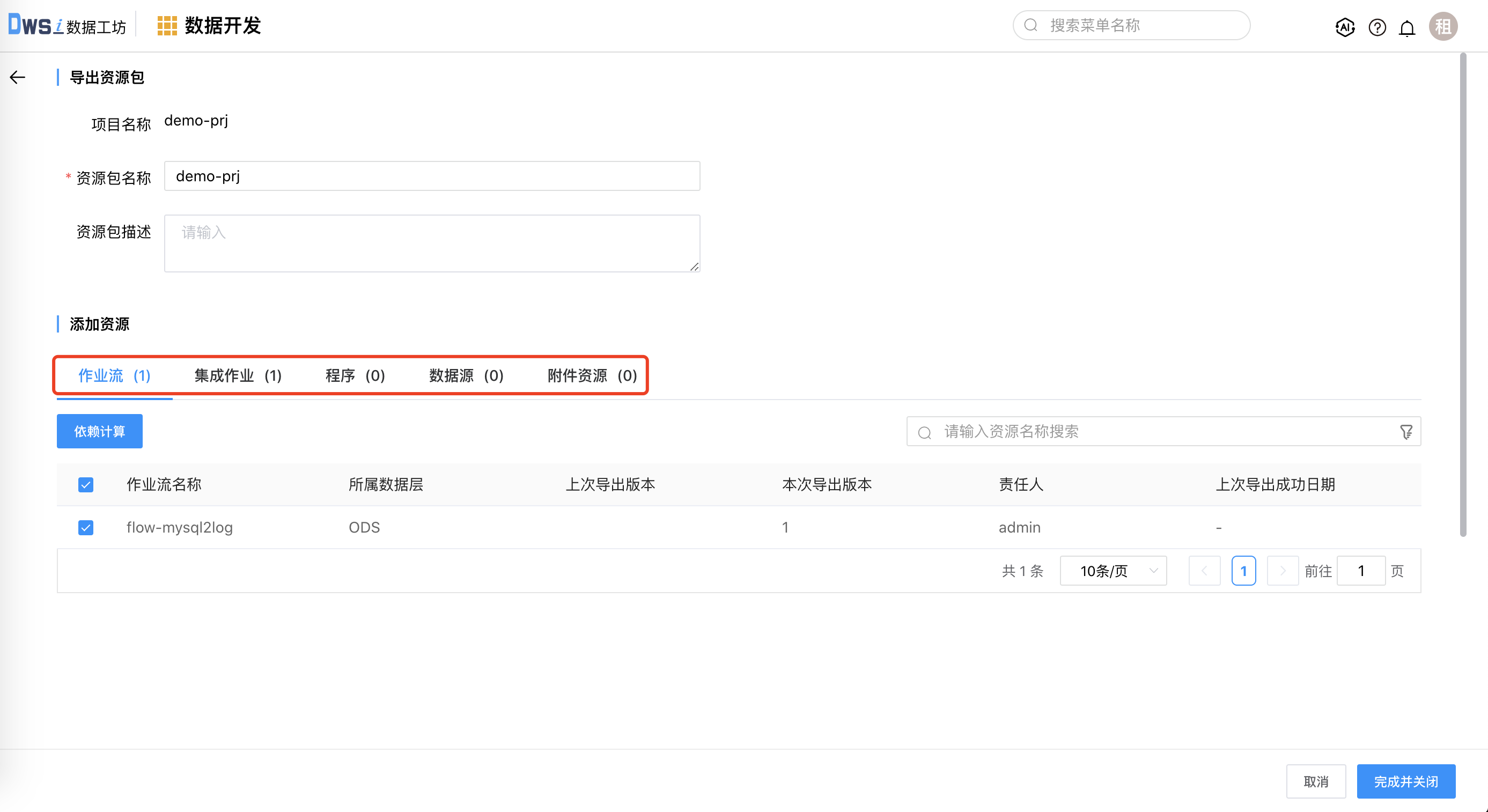Screen dimensions: 1488x812
Task: Click the 完成并关闭 button
Action: pos(1405,781)
